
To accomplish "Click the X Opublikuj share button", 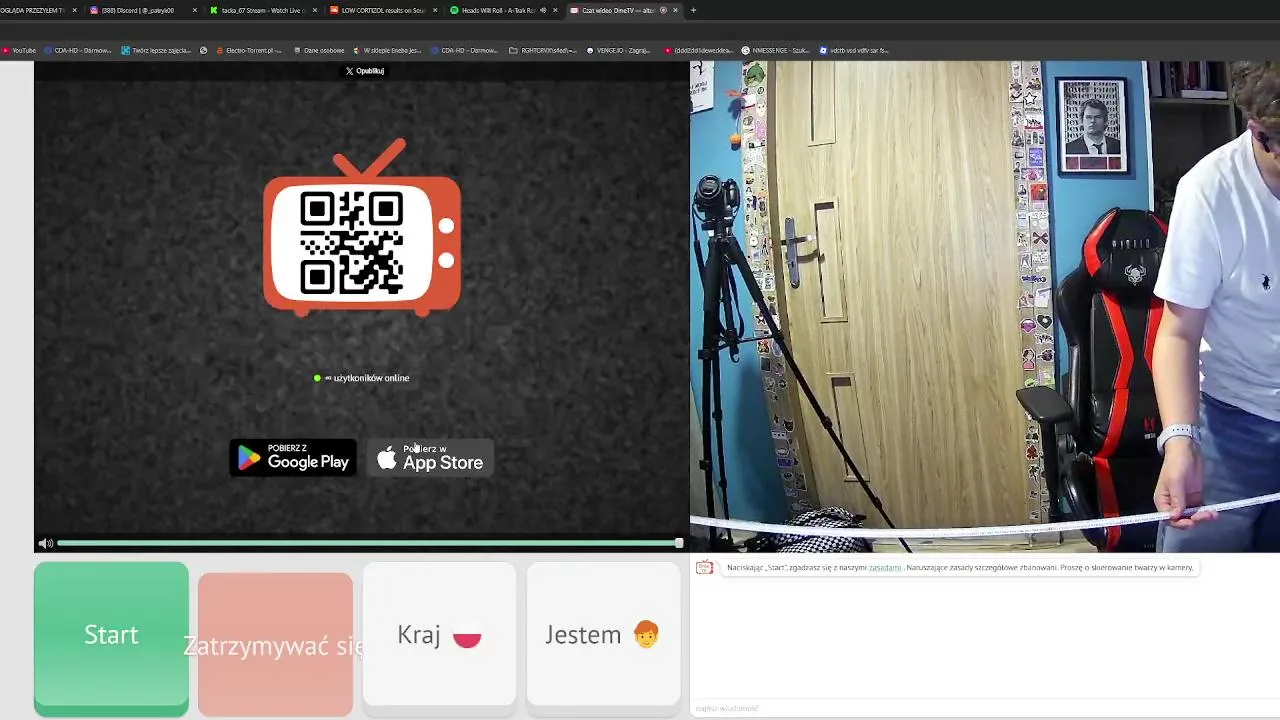I will [365, 71].
